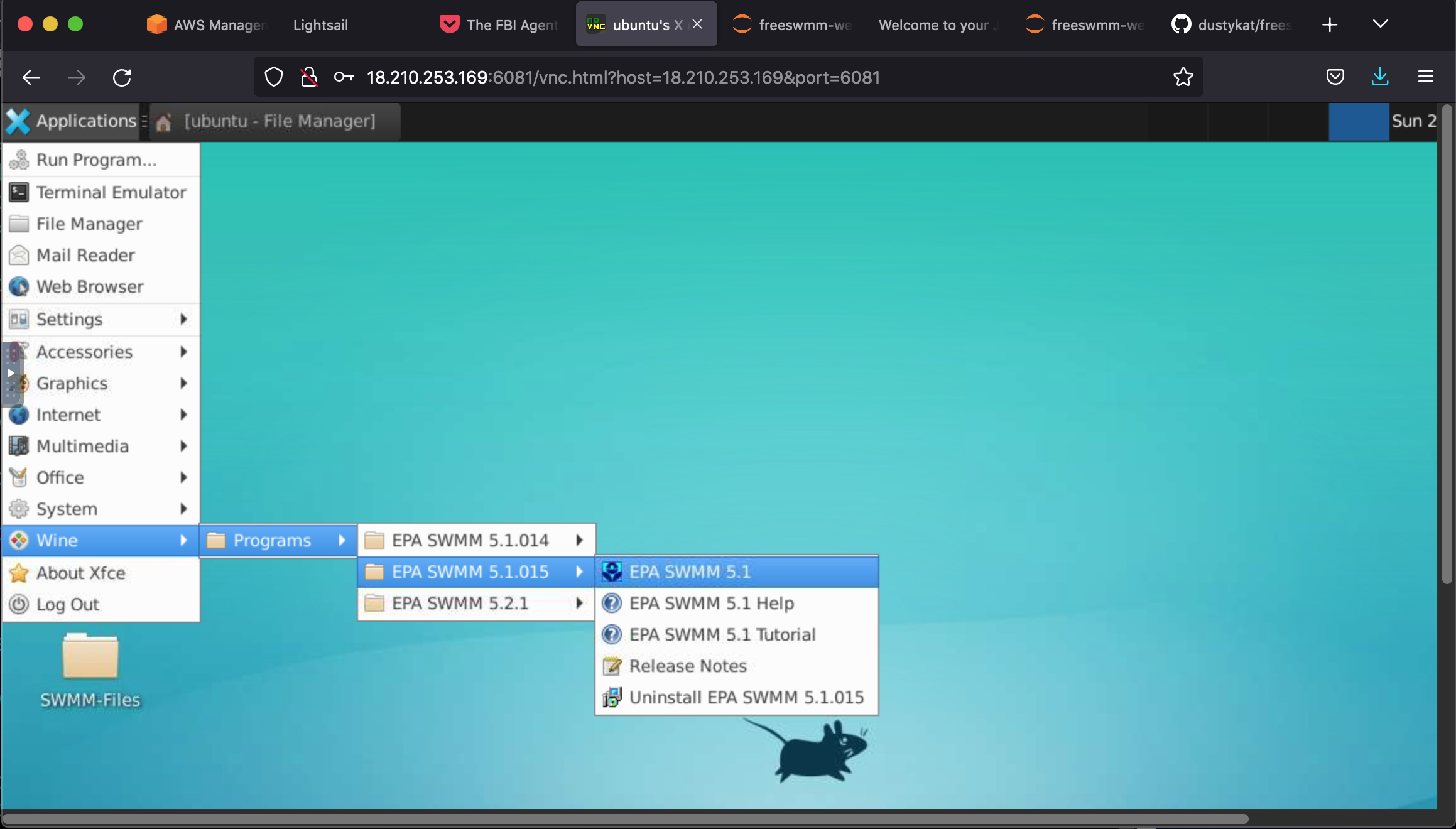Viewport: 1456px width, 829px height.
Task: Click the saved password key icon
Action: [344, 77]
